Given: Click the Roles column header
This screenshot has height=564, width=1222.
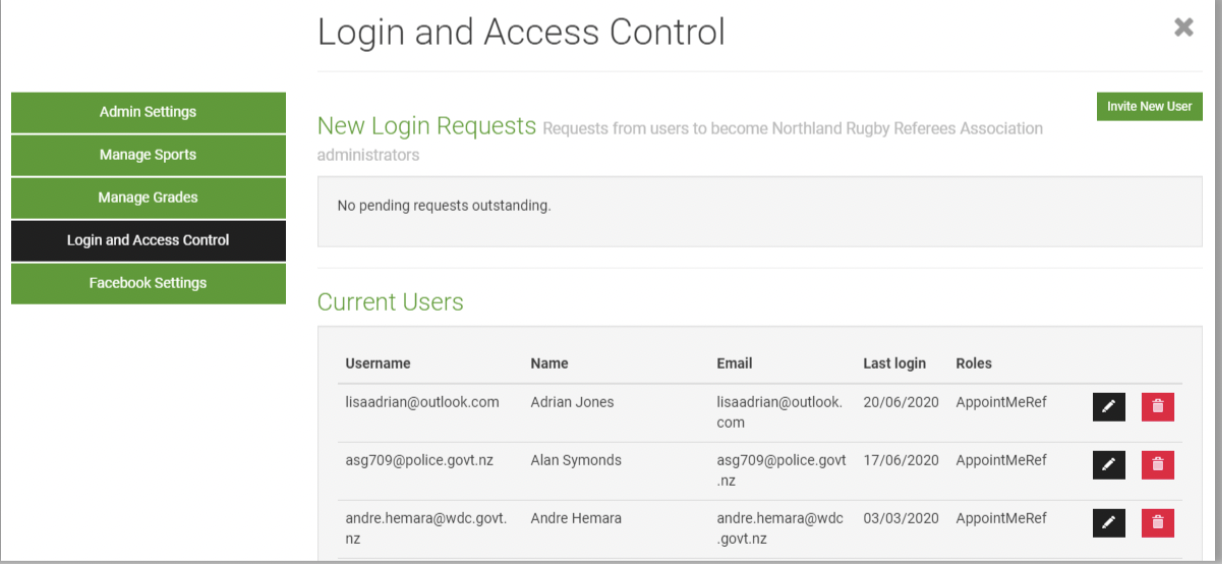Looking at the screenshot, I should click(973, 364).
